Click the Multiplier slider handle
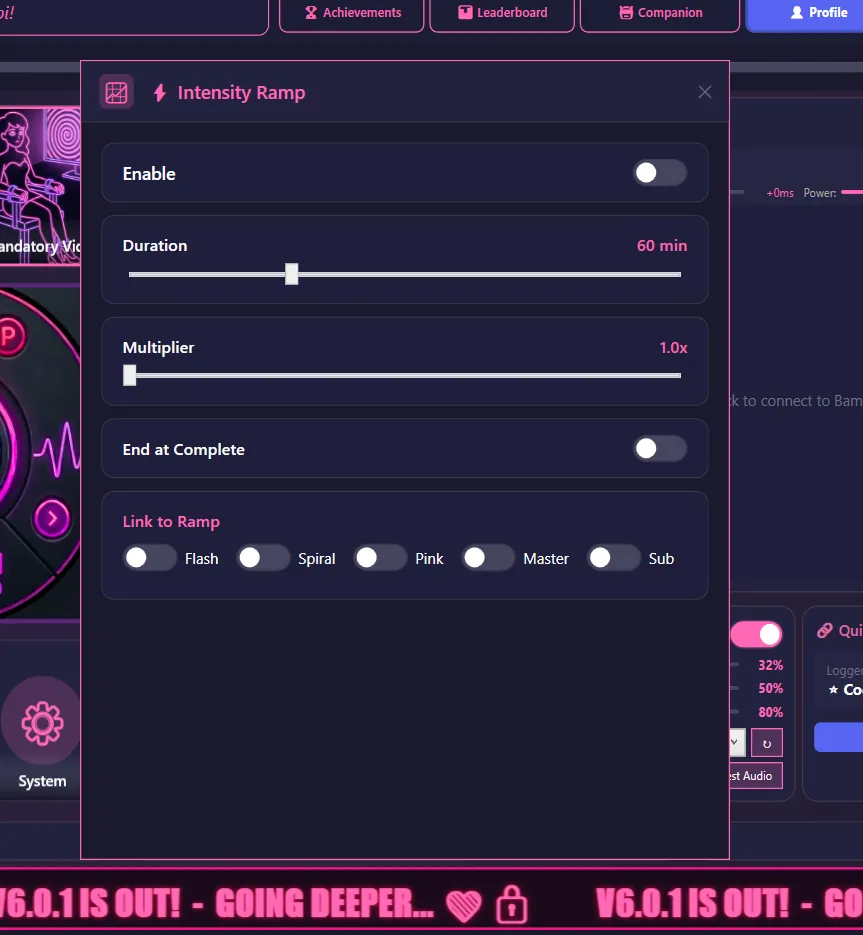The image size is (863, 935). click(x=129, y=376)
